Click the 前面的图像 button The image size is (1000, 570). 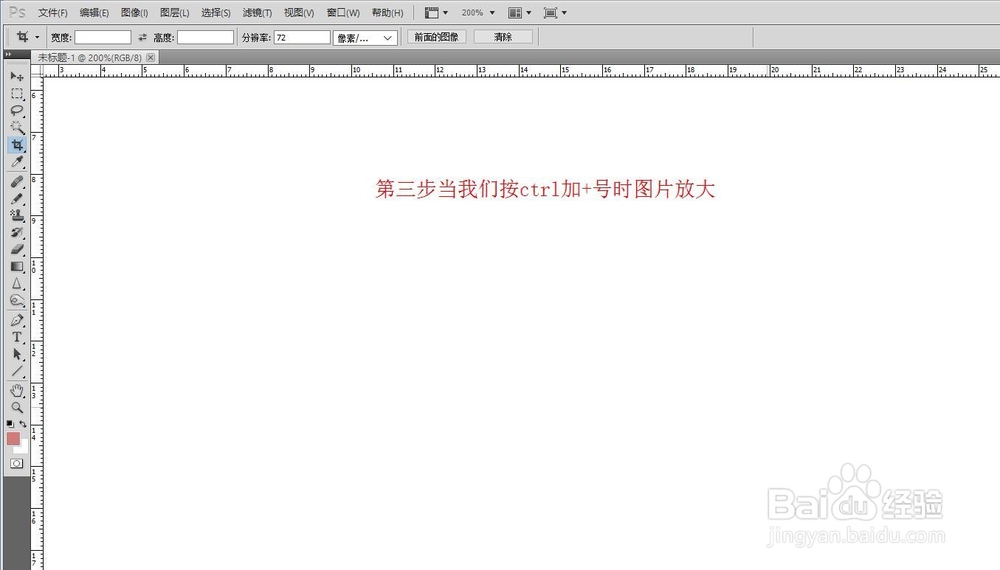pyautogui.click(x=436, y=38)
